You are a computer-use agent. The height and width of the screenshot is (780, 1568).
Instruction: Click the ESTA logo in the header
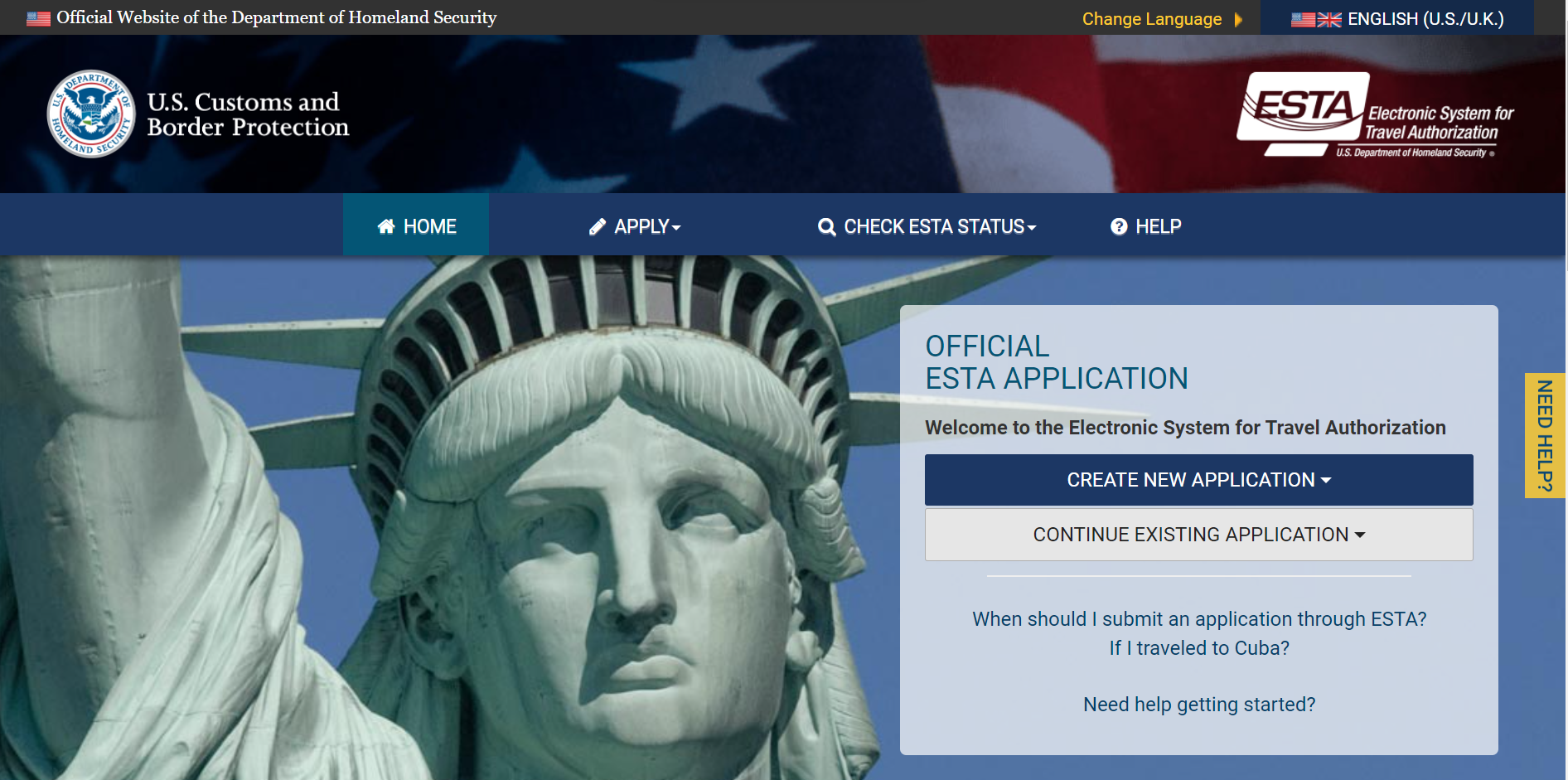click(x=1374, y=114)
